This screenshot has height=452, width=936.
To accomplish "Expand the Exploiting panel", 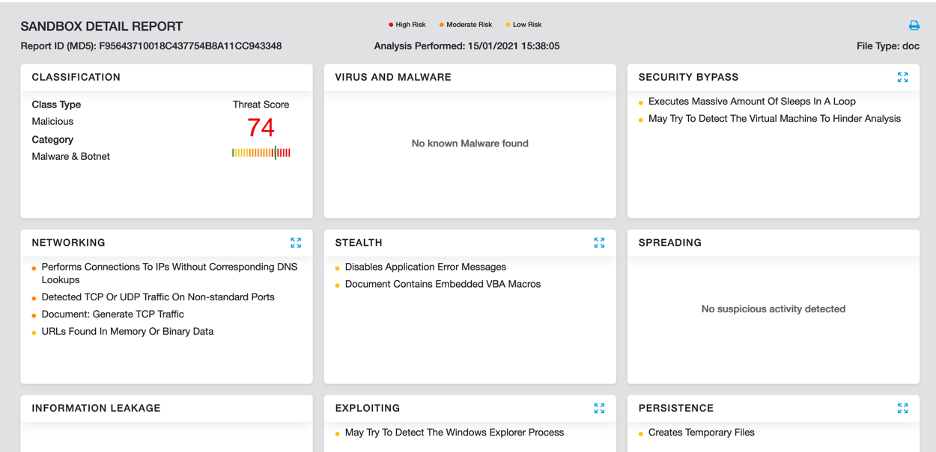I will click(599, 408).
